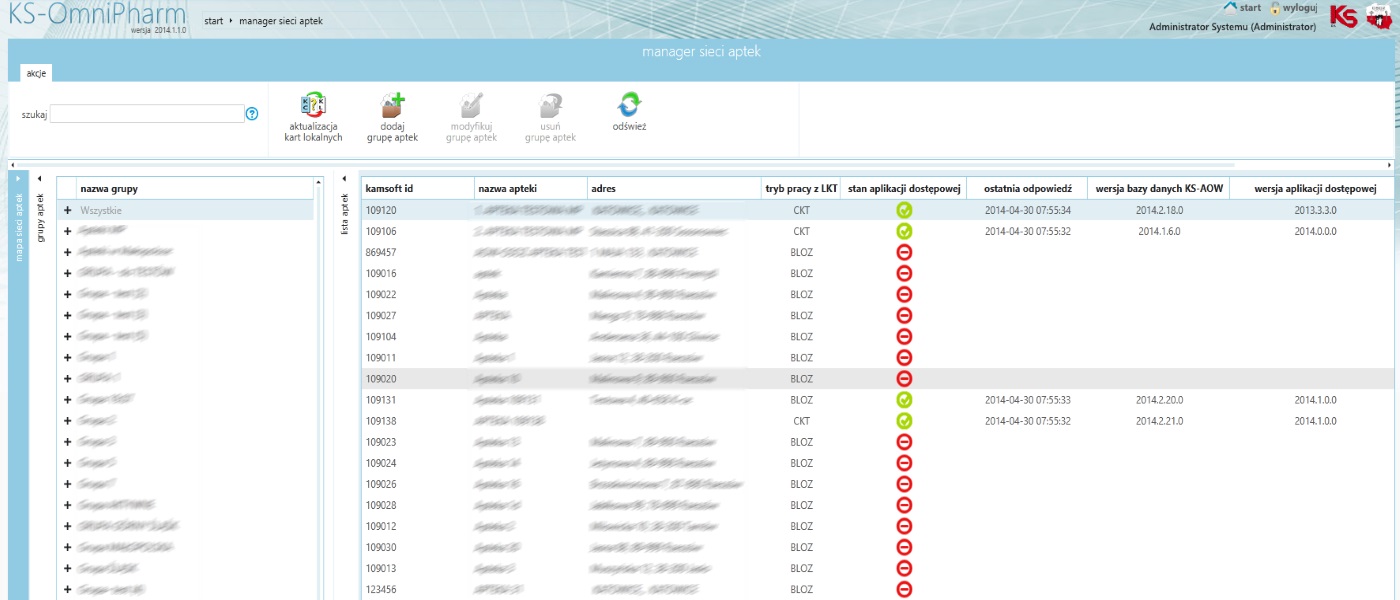Click green status icon for pharmacy 109120

(904, 210)
